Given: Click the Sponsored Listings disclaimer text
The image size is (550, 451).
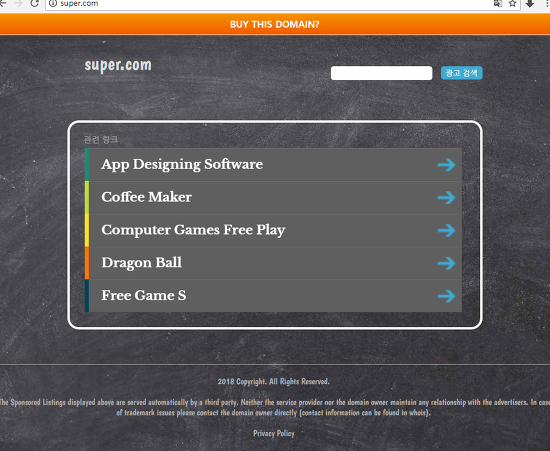Looking at the screenshot, I should coord(274,407).
